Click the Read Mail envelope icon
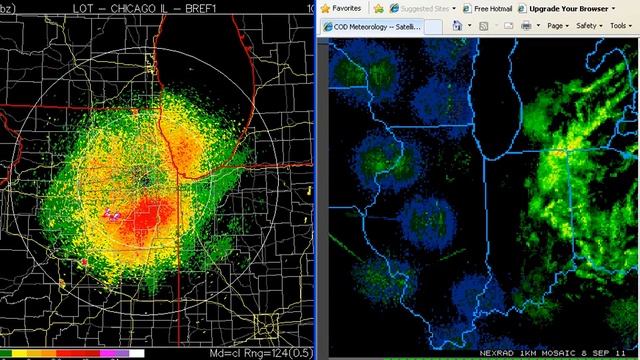Viewport: 640px width, 360px height. click(509, 26)
